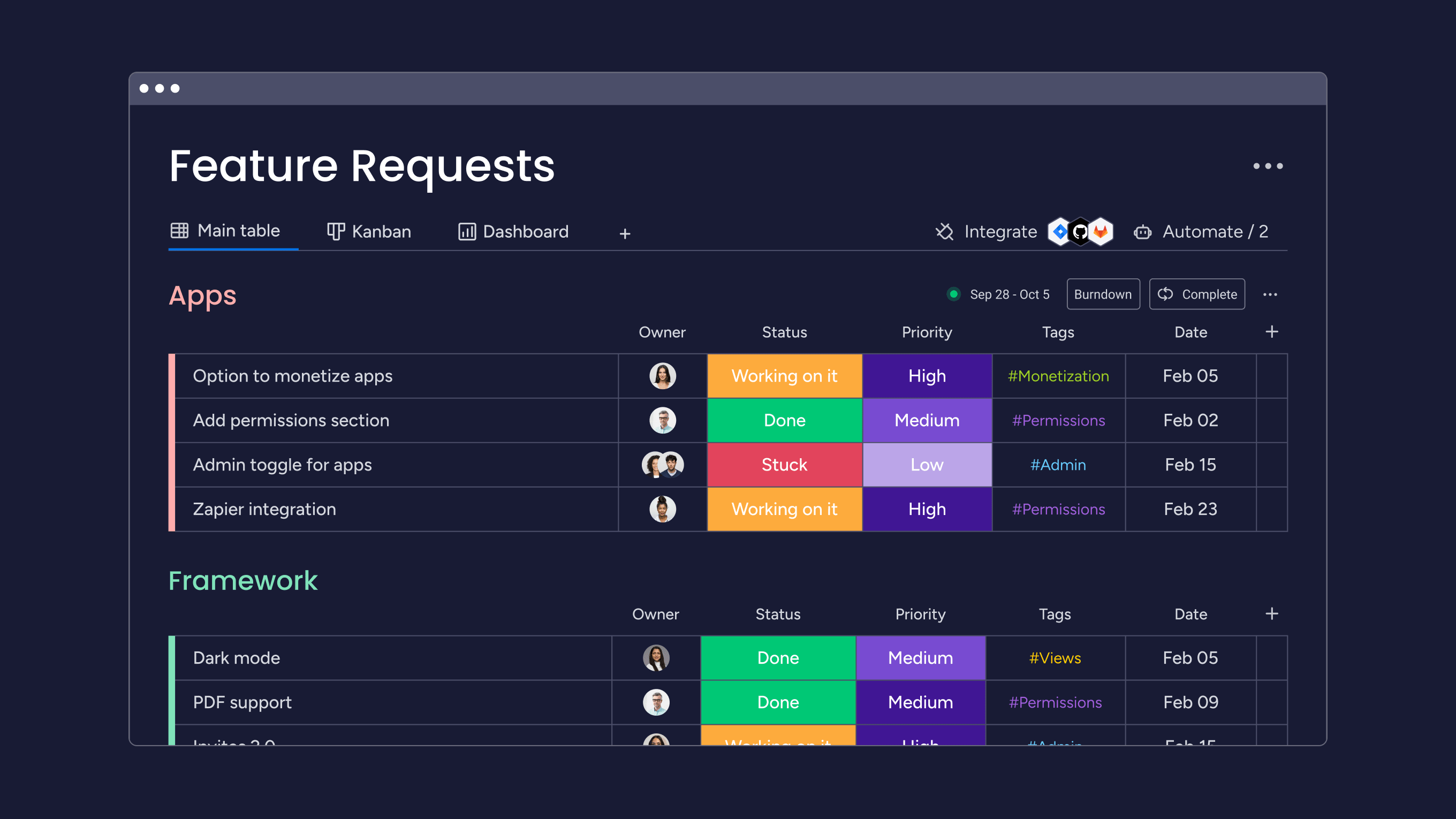The image size is (1456, 819).
Task: Click Working on it status for Zapier integration
Action: (x=785, y=509)
